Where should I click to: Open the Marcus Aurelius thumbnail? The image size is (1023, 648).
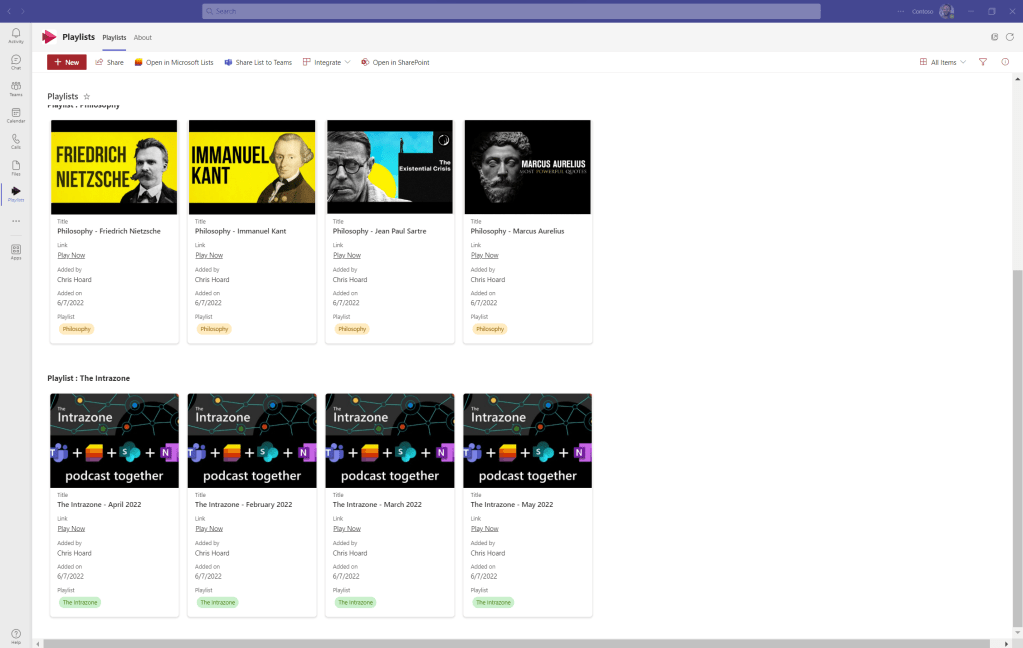tap(528, 167)
